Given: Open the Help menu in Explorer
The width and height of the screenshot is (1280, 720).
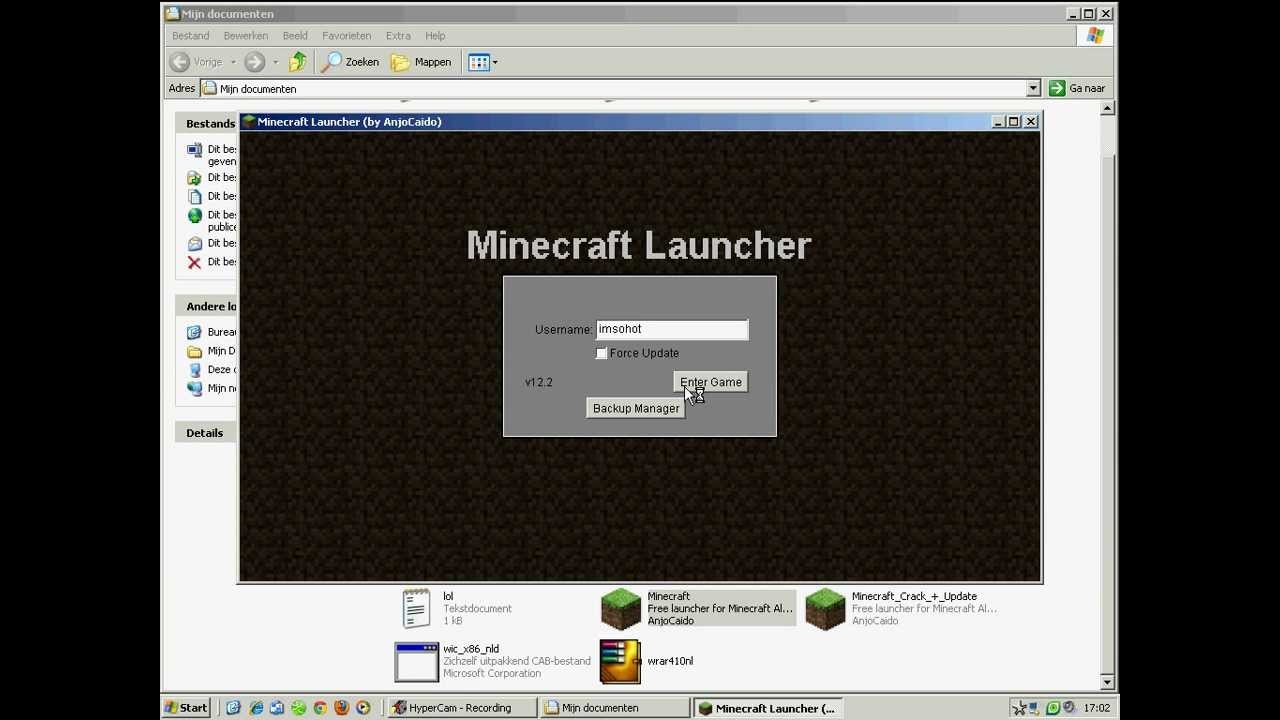Looking at the screenshot, I should [435, 35].
